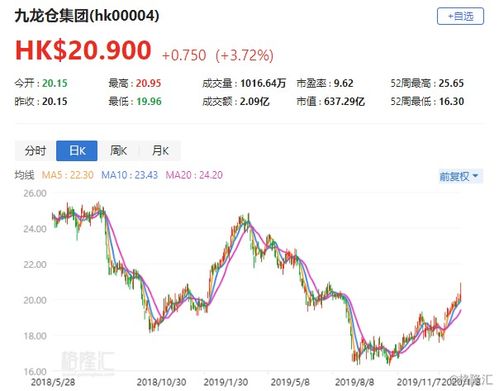
Task: Click the percentage change (+3.72%)
Action: click(x=245, y=55)
